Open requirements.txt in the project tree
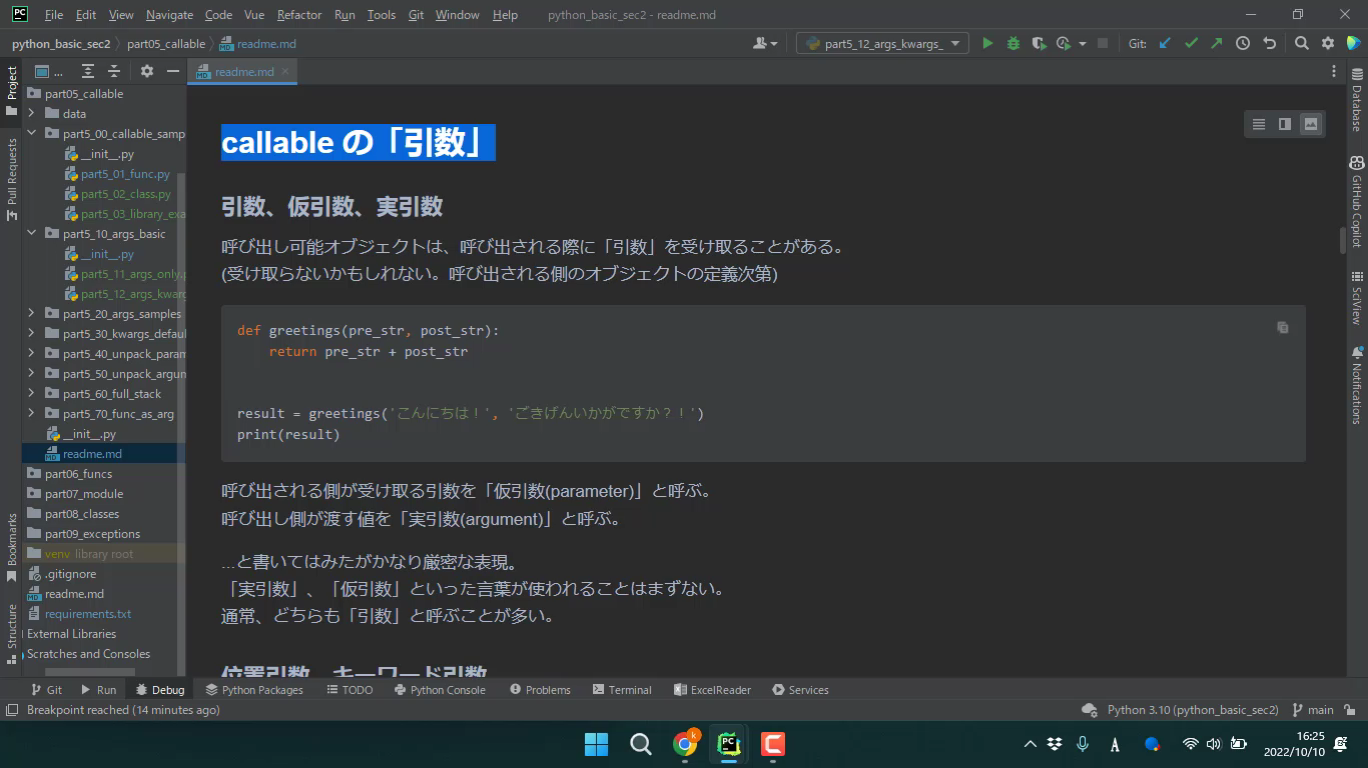 (x=88, y=614)
